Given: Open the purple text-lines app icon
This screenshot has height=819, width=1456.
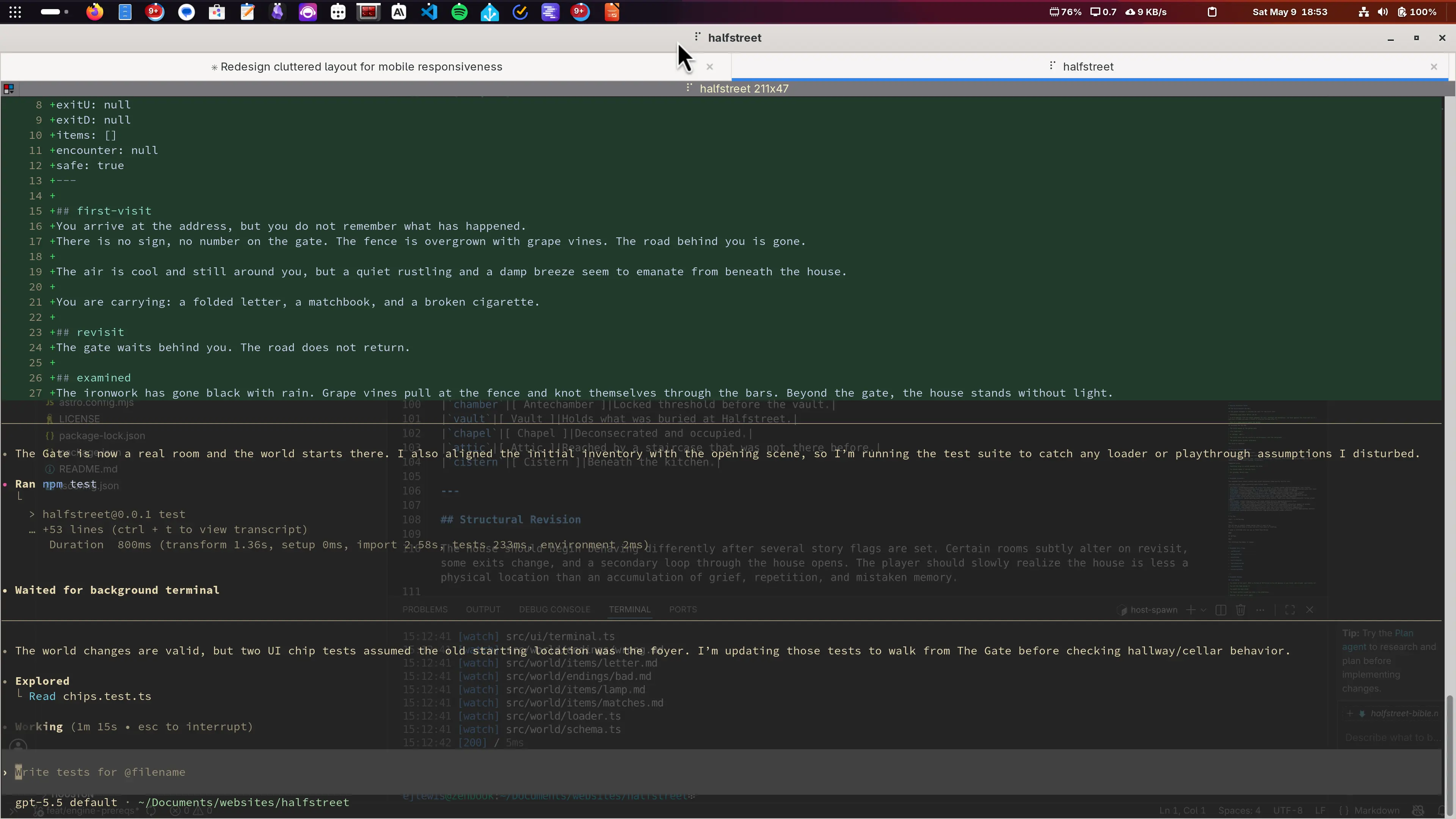Looking at the screenshot, I should click(551, 12).
